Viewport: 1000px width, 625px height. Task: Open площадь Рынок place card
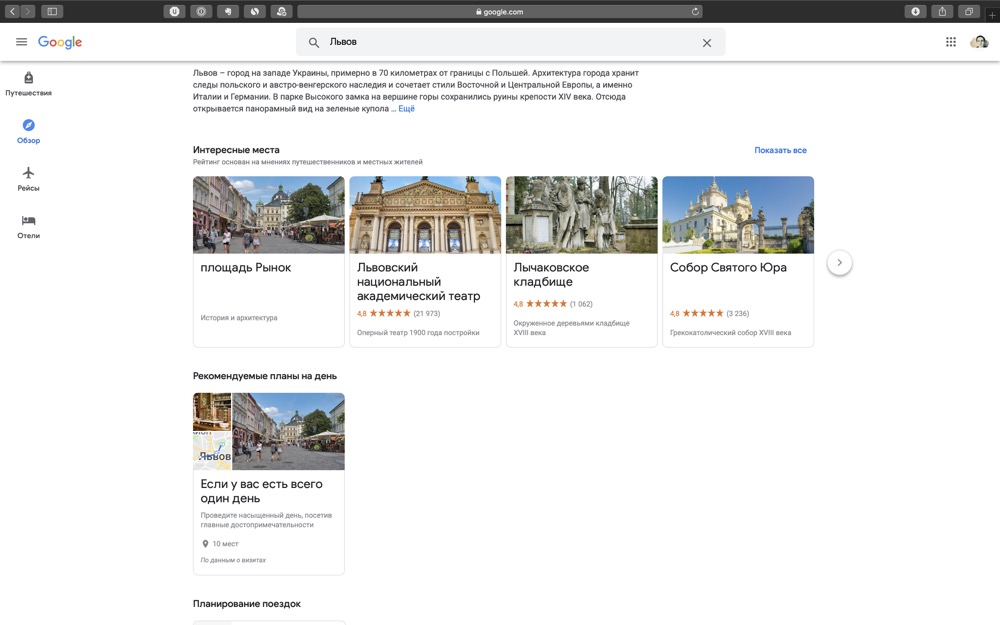tap(268, 262)
